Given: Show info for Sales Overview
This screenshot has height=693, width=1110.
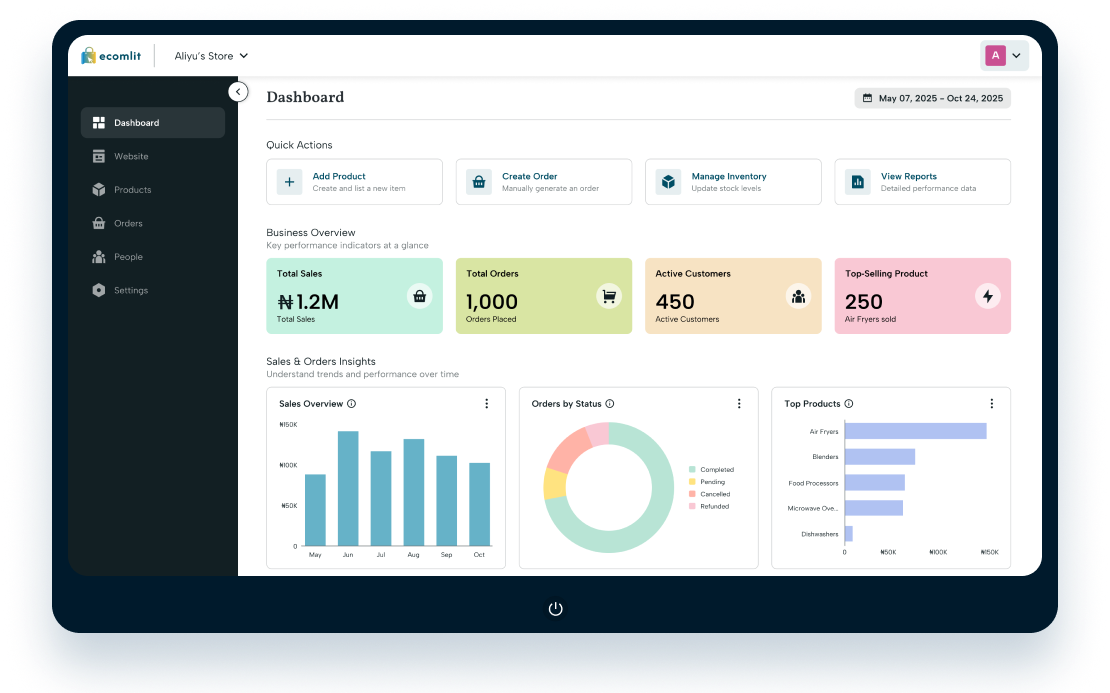Looking at the screenshot, I should click(352, 403).
